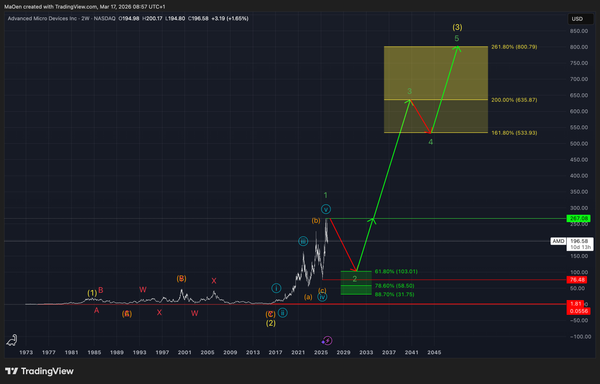Click the circled iv wave label
Image resolution: width=600 pixels, height=384 pixels.
pos(322,297)
